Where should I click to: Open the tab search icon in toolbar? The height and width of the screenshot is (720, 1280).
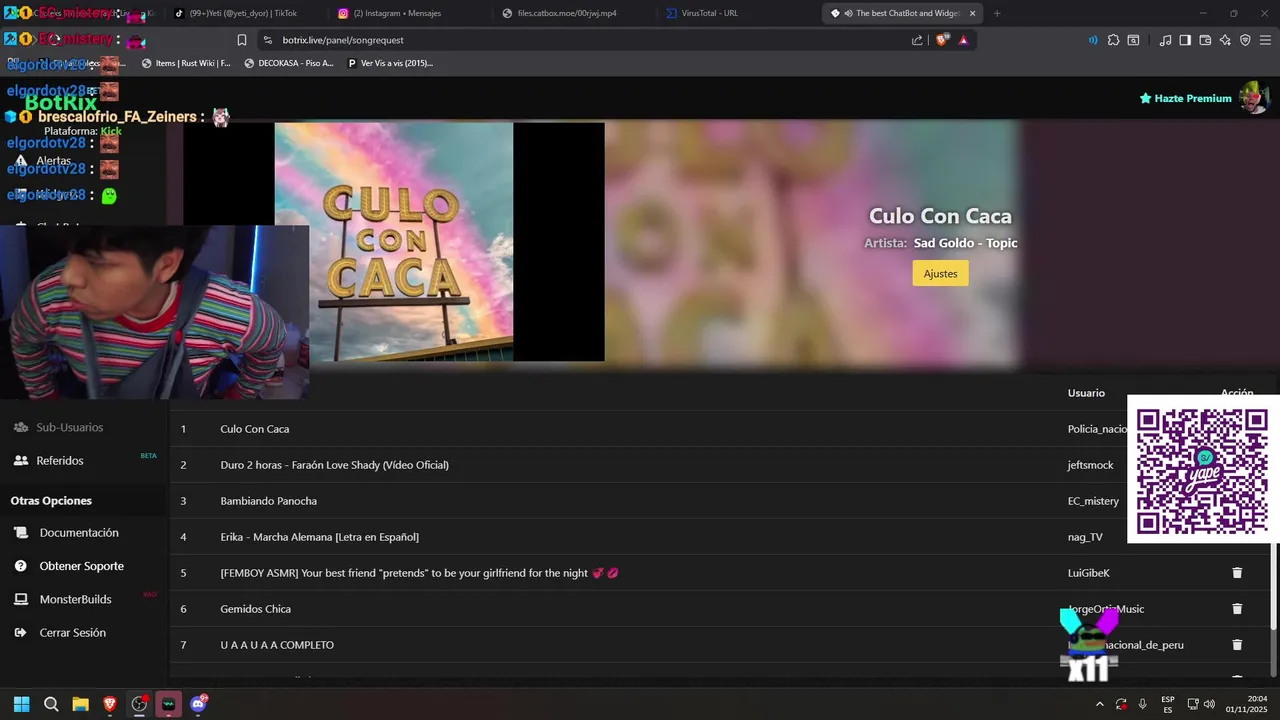(x=1133, y=40)
